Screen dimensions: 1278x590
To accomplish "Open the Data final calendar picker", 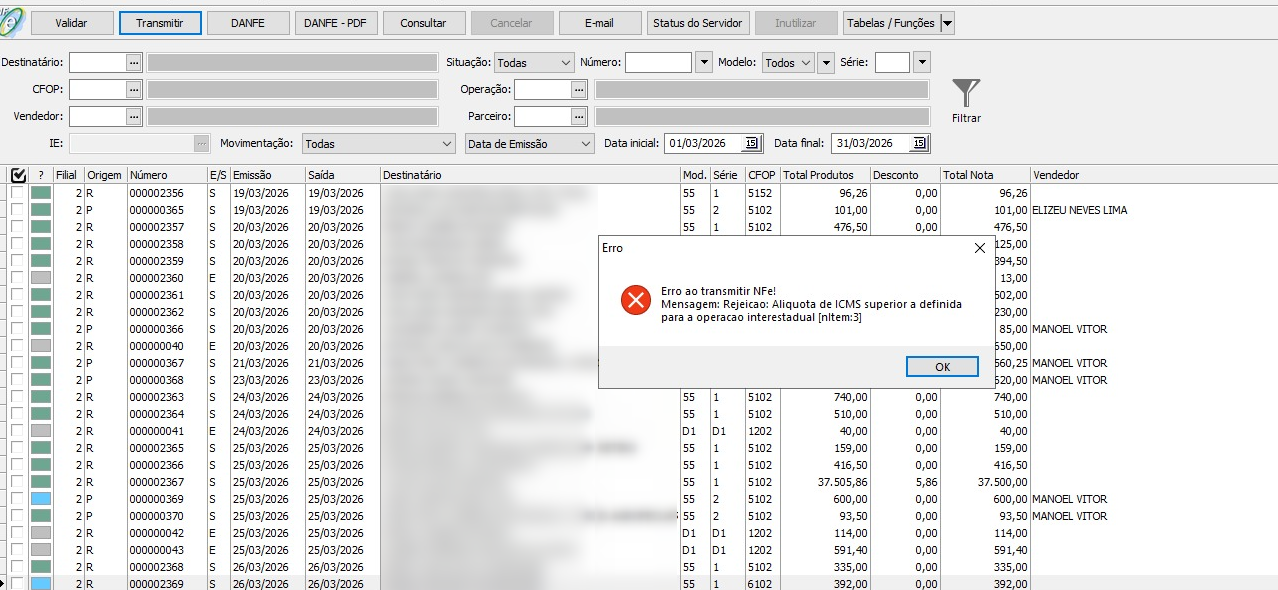I will pos(918,143).
